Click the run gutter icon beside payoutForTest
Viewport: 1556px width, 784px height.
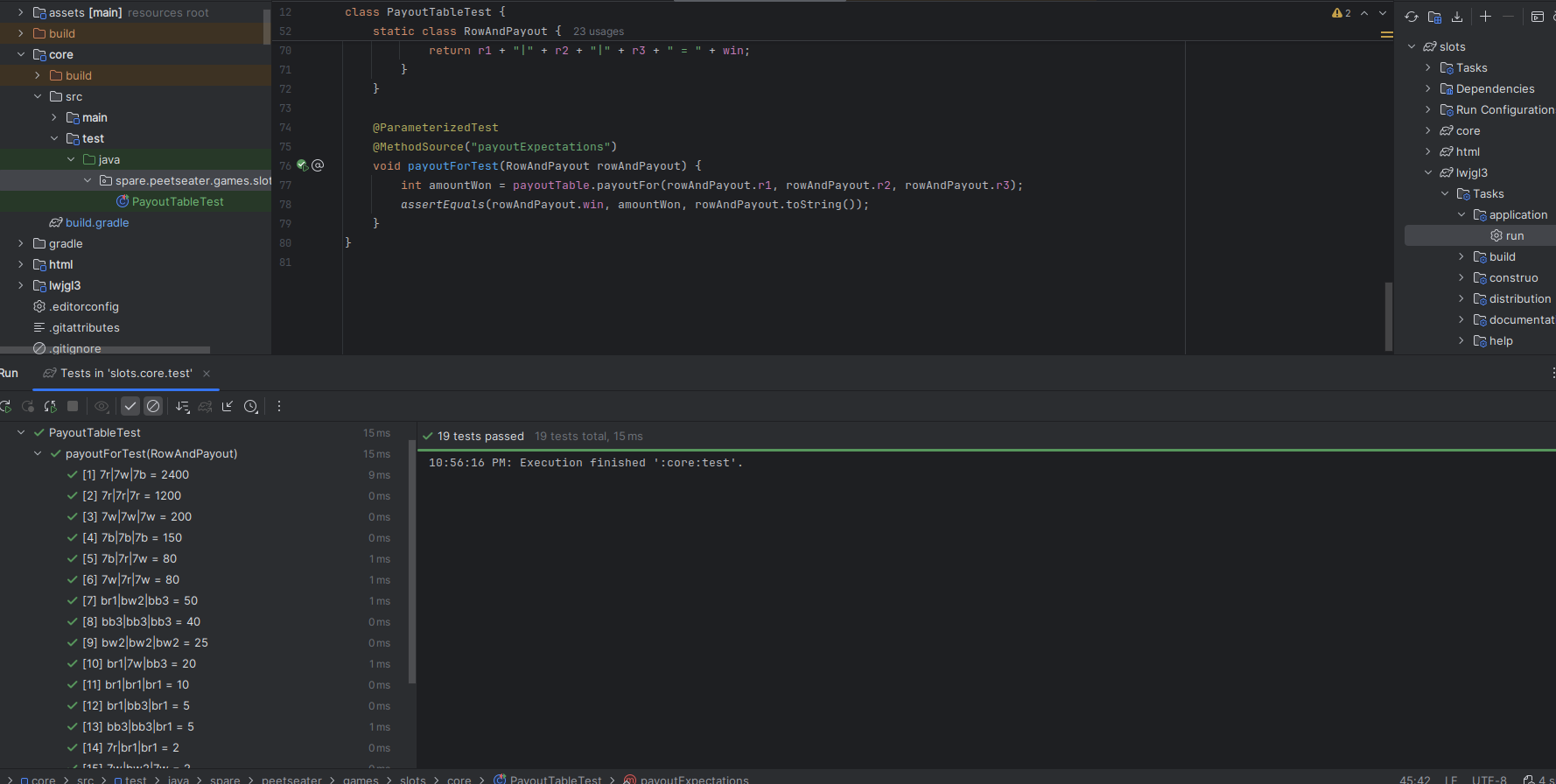tap(302, 165)
